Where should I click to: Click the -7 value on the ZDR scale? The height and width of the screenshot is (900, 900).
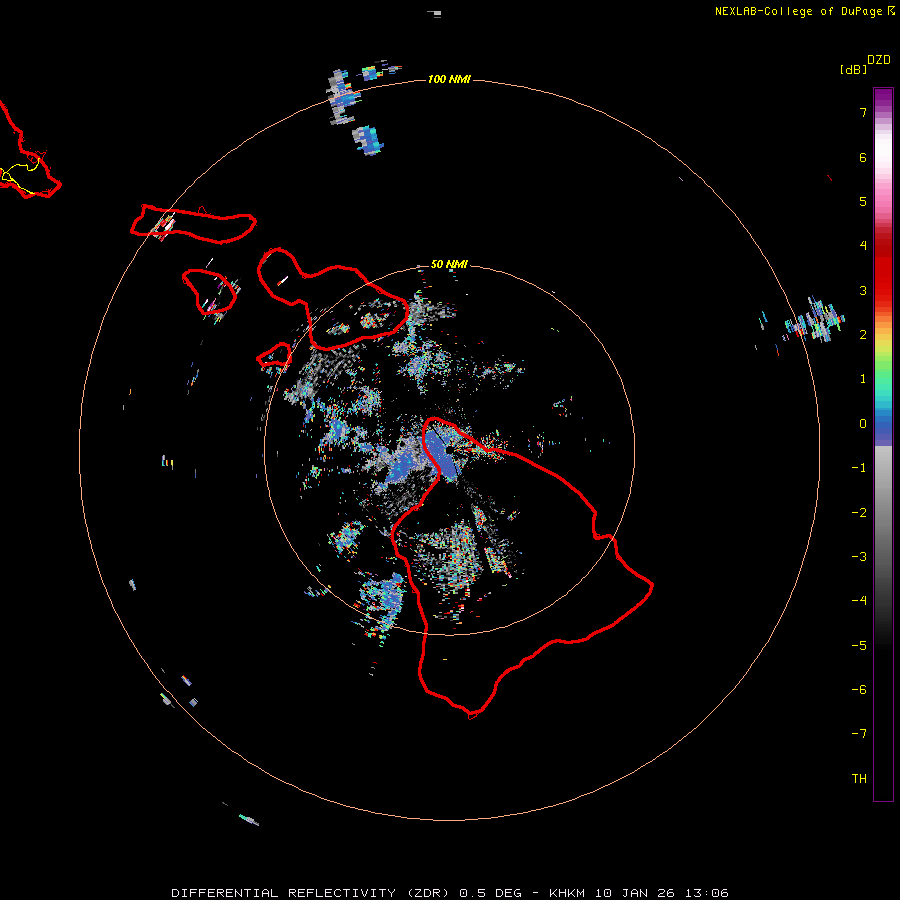[x=859, y=734]
